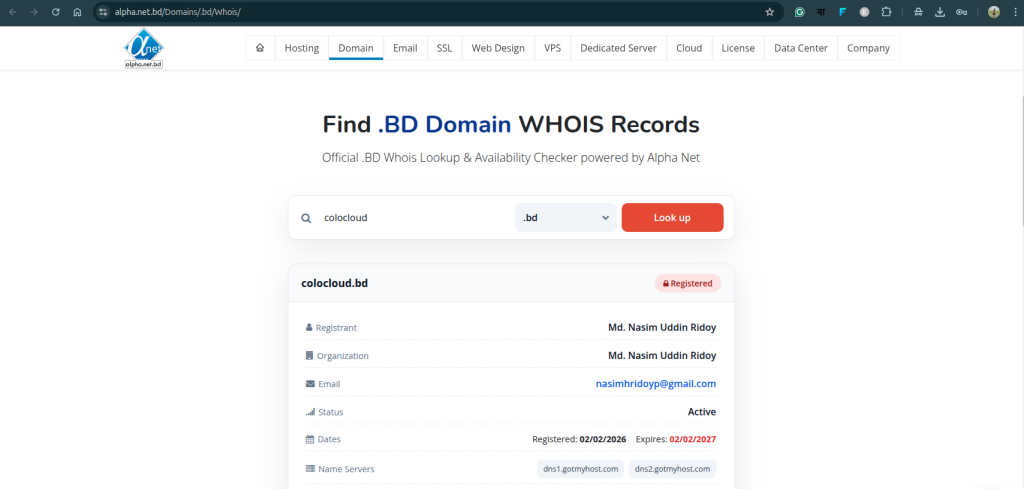View site information icon in address bar
Image resolution: width=1024 pixels, height=489 pixels.
(103, 12)
